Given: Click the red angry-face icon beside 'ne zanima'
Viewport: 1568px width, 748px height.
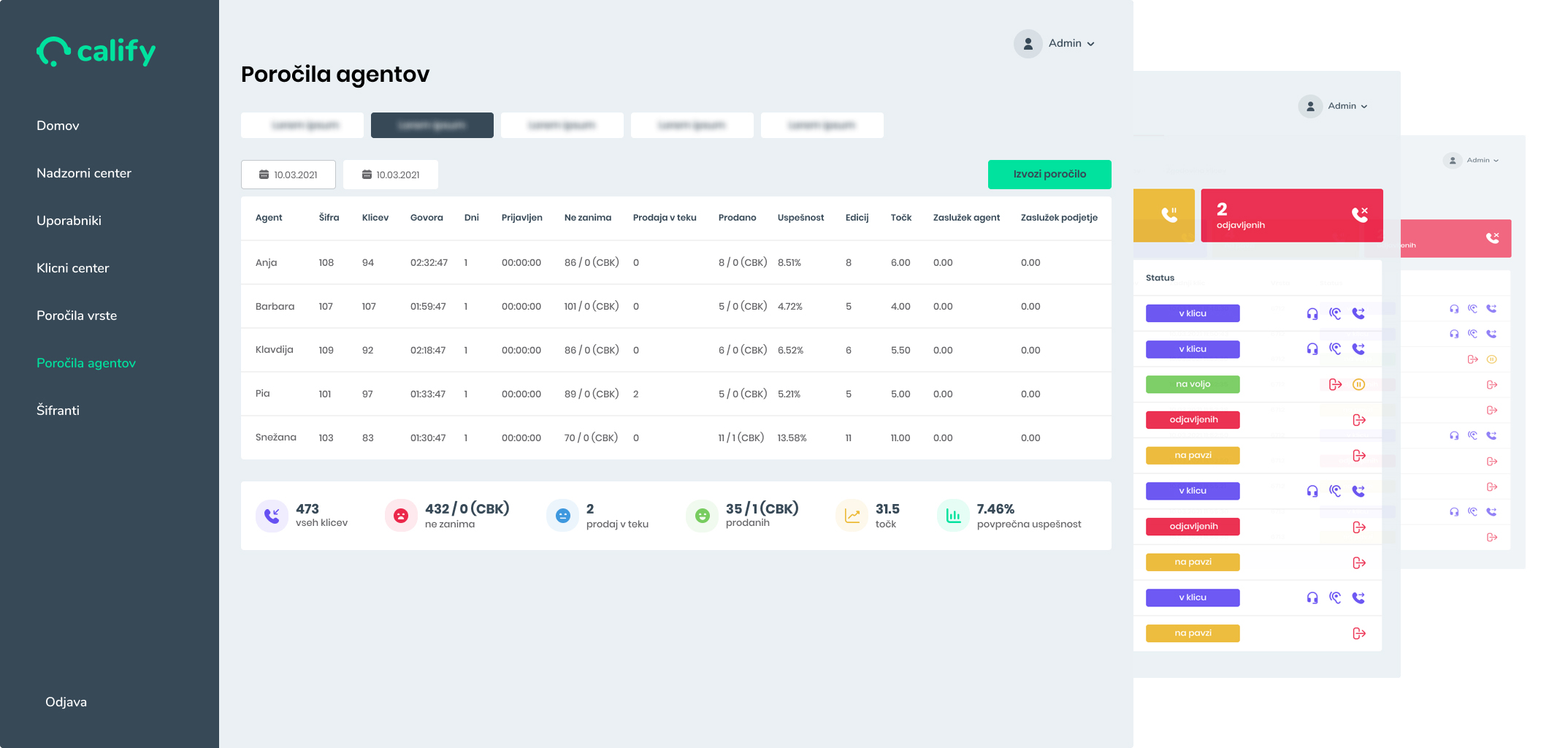Looking at the screenshot, I should click(x=401, y=515).
